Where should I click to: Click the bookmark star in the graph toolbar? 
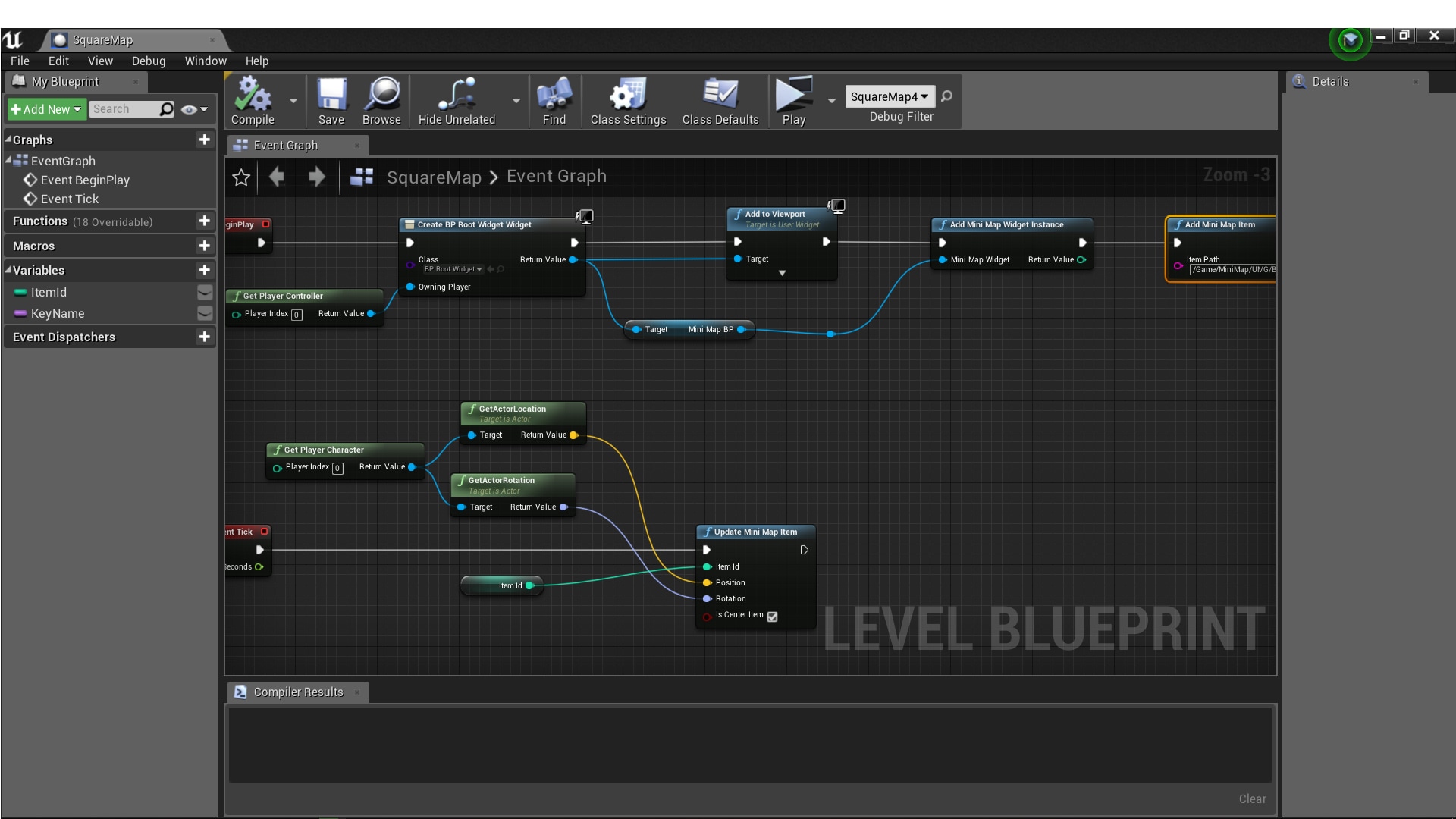coord(241,177)
